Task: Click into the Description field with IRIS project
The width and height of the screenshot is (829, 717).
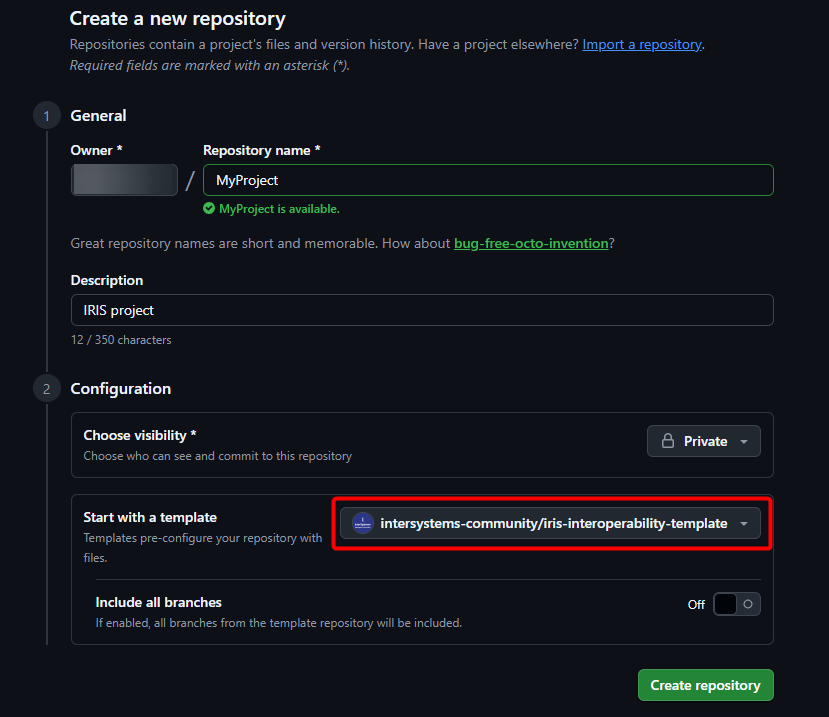Action: (x=422, y=310)
